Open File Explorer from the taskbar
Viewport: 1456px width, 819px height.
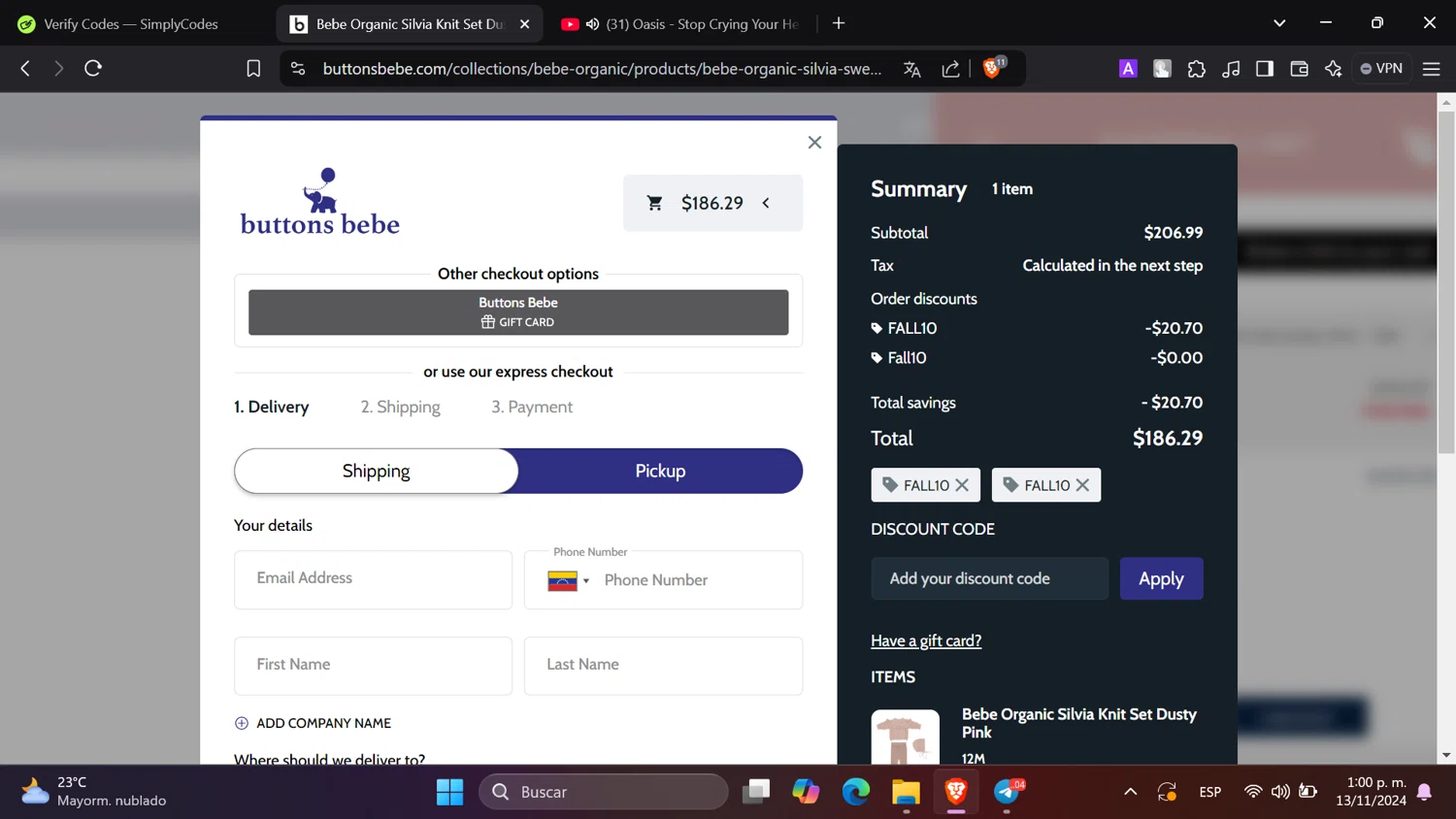point(906,792)
